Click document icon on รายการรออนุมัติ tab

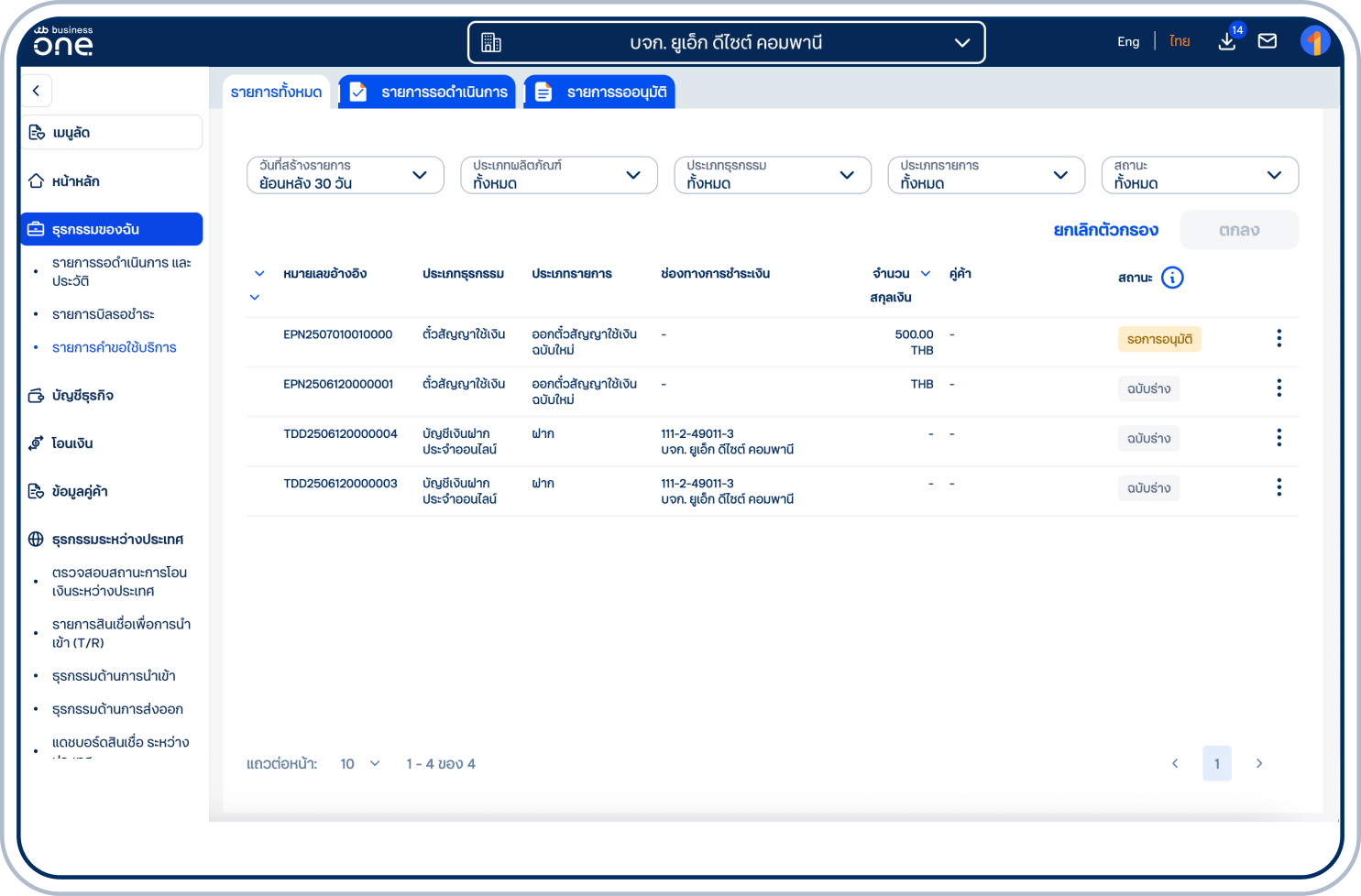pos(543,92)
